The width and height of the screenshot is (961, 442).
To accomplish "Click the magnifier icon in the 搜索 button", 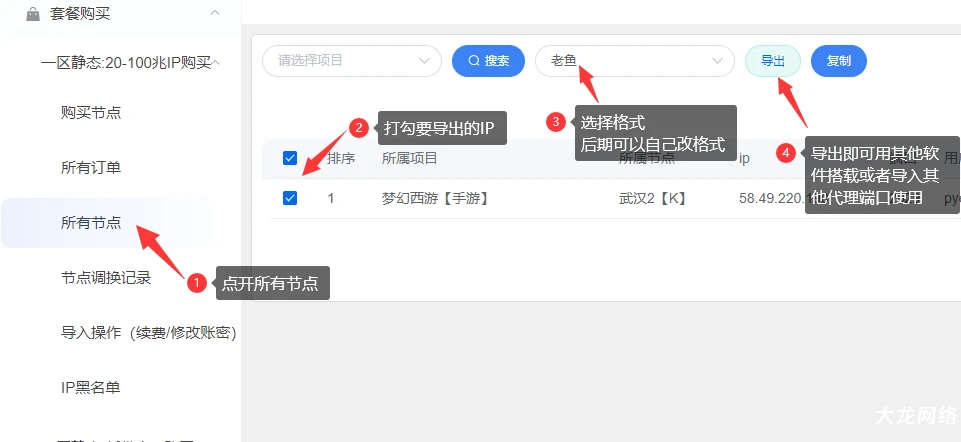I will [x=474, y=61].
